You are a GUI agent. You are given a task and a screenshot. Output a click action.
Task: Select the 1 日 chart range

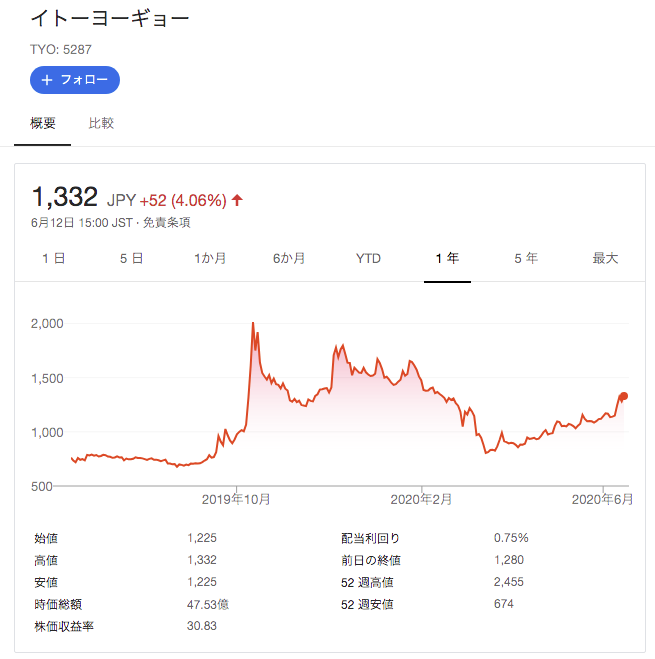[53, 258]
